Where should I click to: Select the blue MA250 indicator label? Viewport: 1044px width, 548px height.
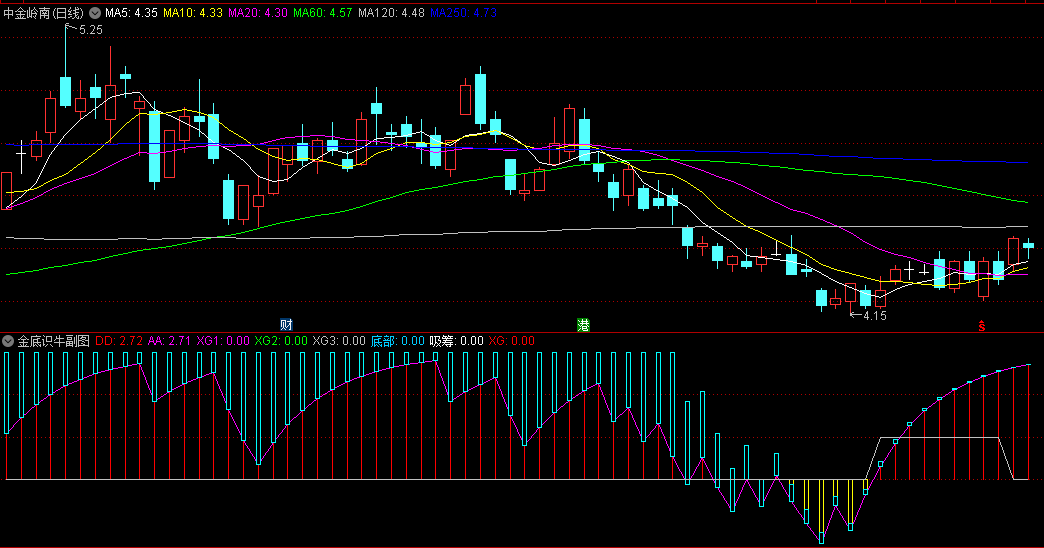pyautogui.click(x=463, y=13)
